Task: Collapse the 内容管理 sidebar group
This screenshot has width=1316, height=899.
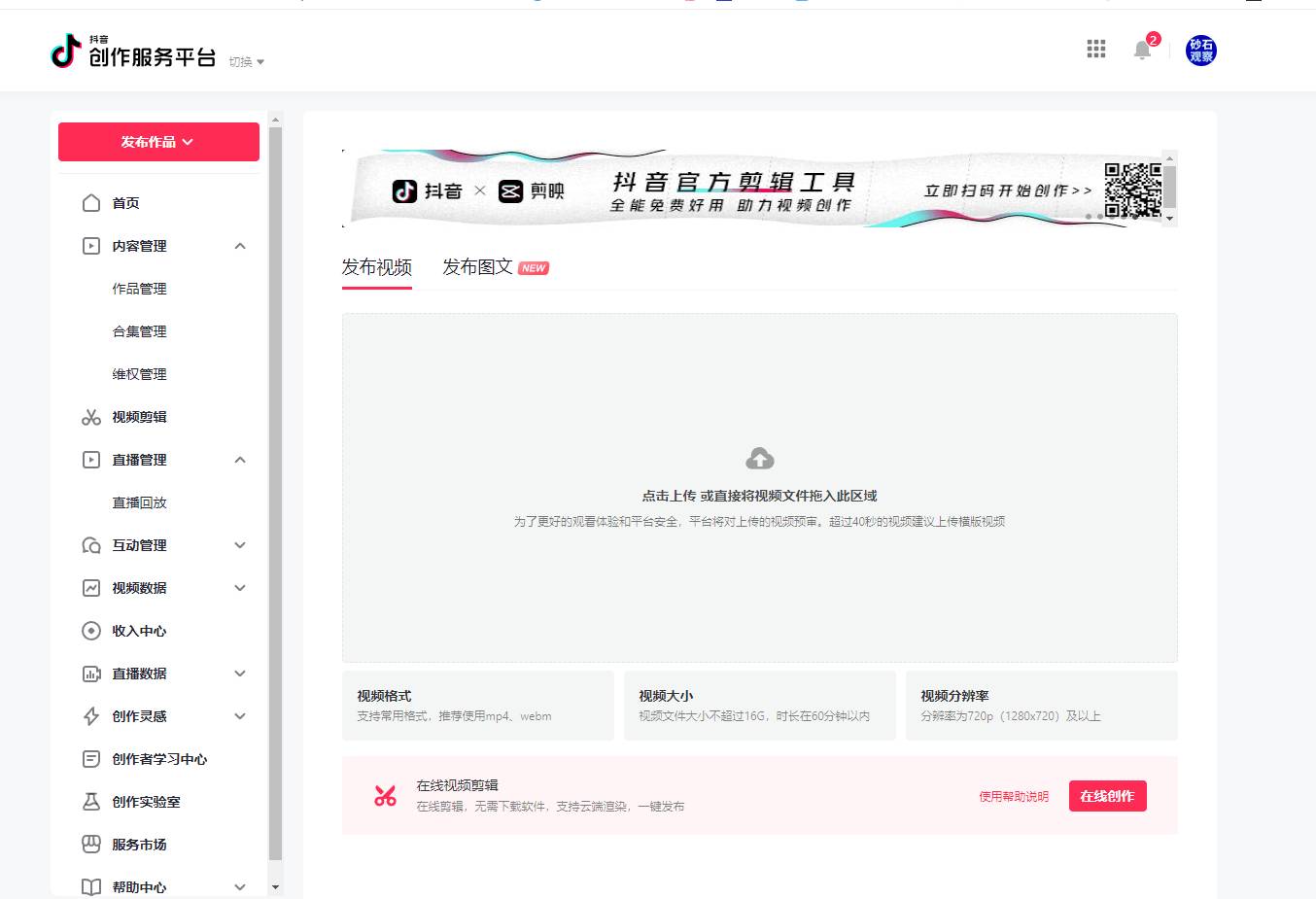Action: (x=240, y=246)
